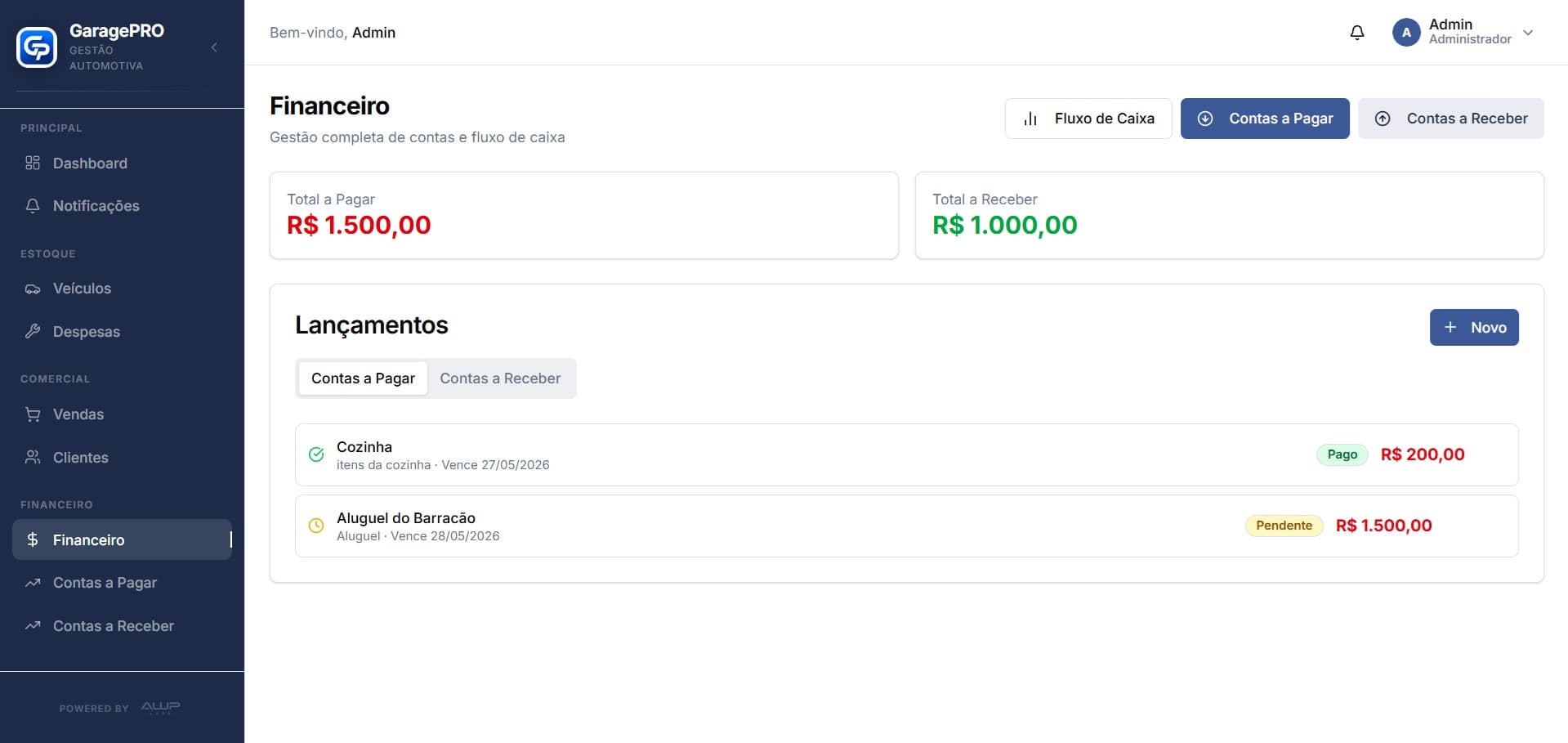Click the top gray Contas a Receber button

1451,119
